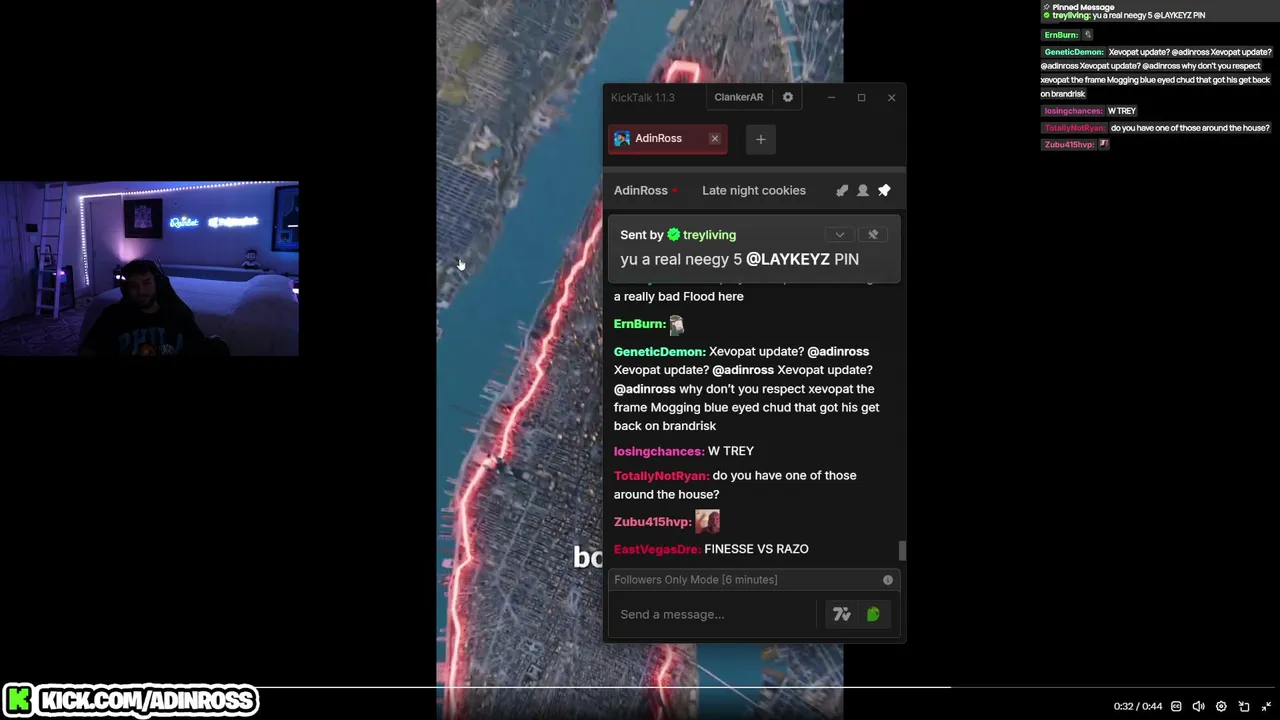Click the ErnBurn username in KickTalk chat
Image resolution: width=1280 pixels, height=720 pixels.
tap(640, 324)
